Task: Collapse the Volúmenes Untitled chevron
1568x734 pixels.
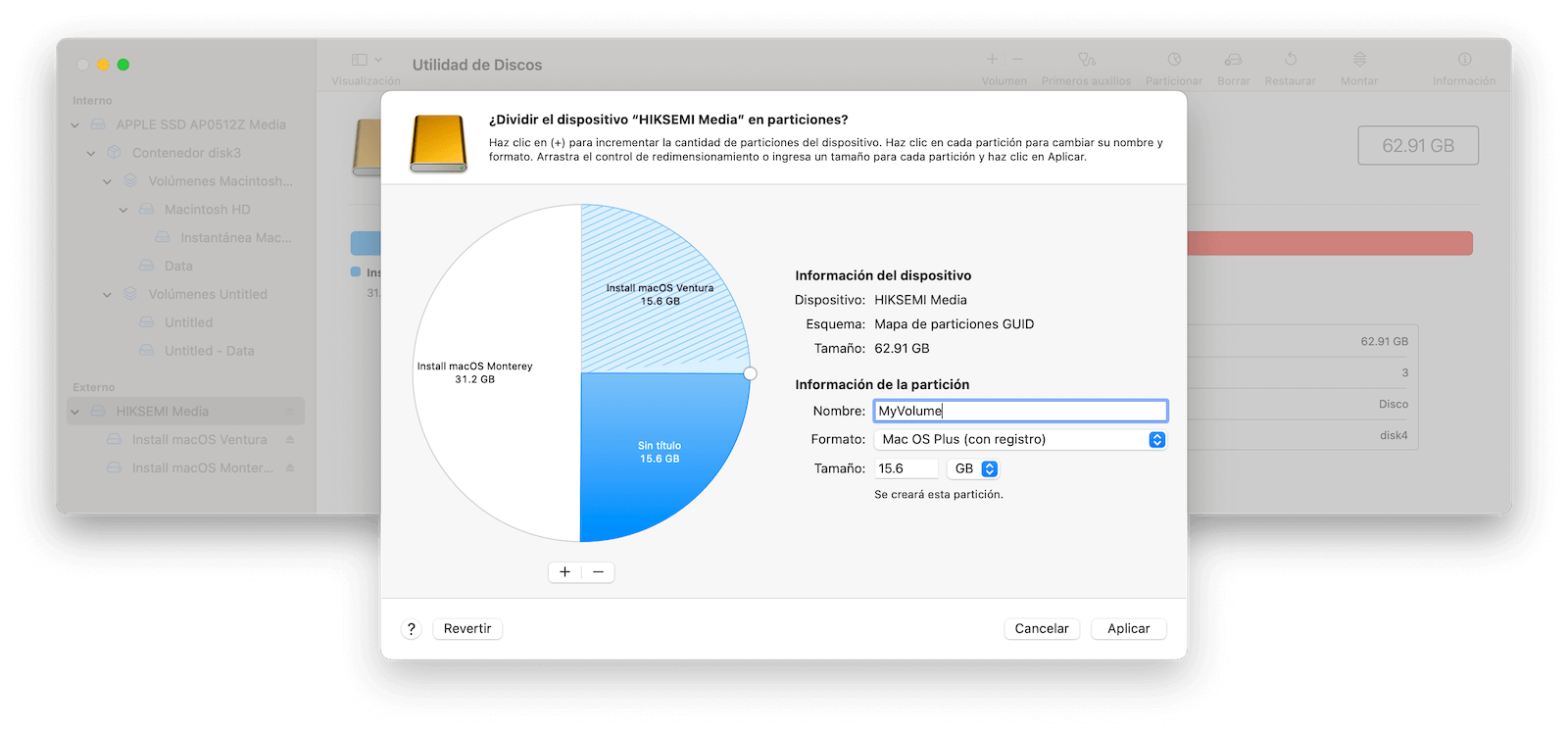Action: pos(108,295)
